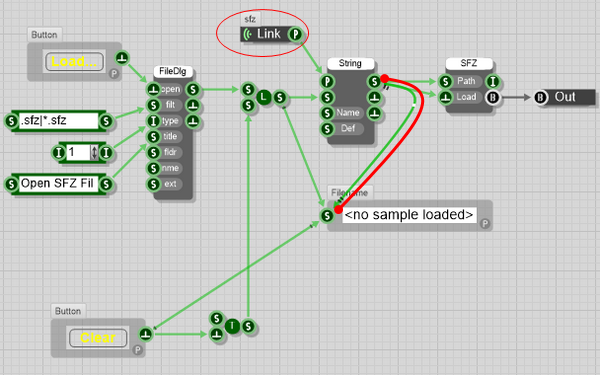Click the stepper arrows on the integer box

tap(94, 152)
